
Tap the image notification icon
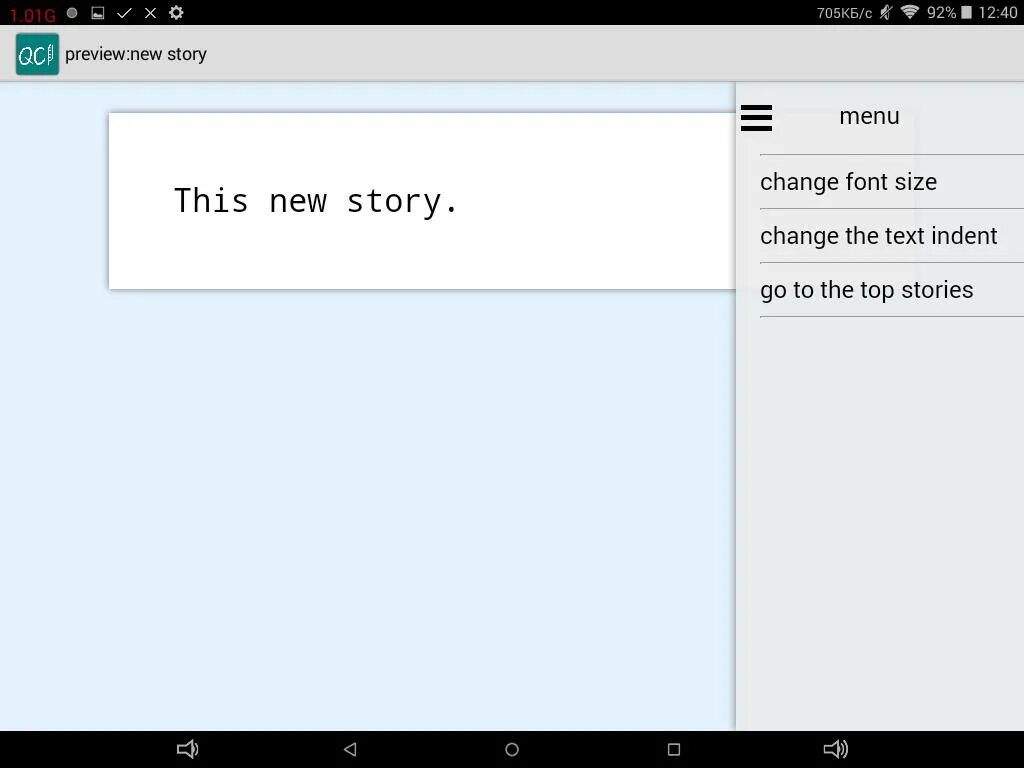(98, 12)
